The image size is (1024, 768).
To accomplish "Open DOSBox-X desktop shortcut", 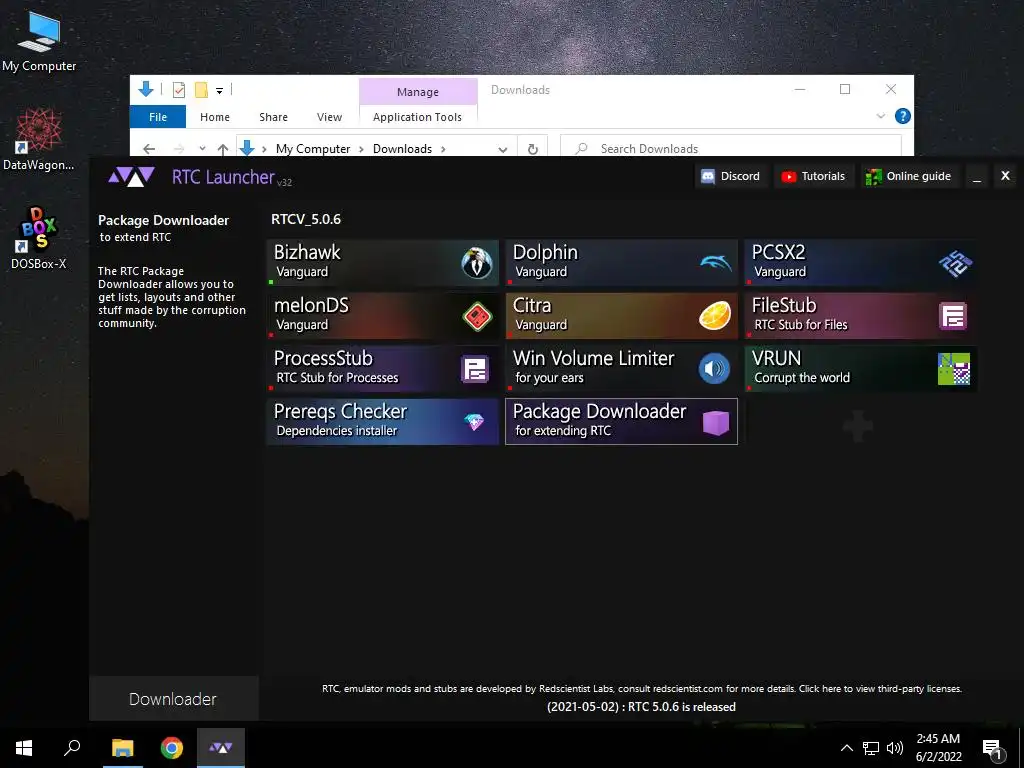I will [x=39, y=238].
